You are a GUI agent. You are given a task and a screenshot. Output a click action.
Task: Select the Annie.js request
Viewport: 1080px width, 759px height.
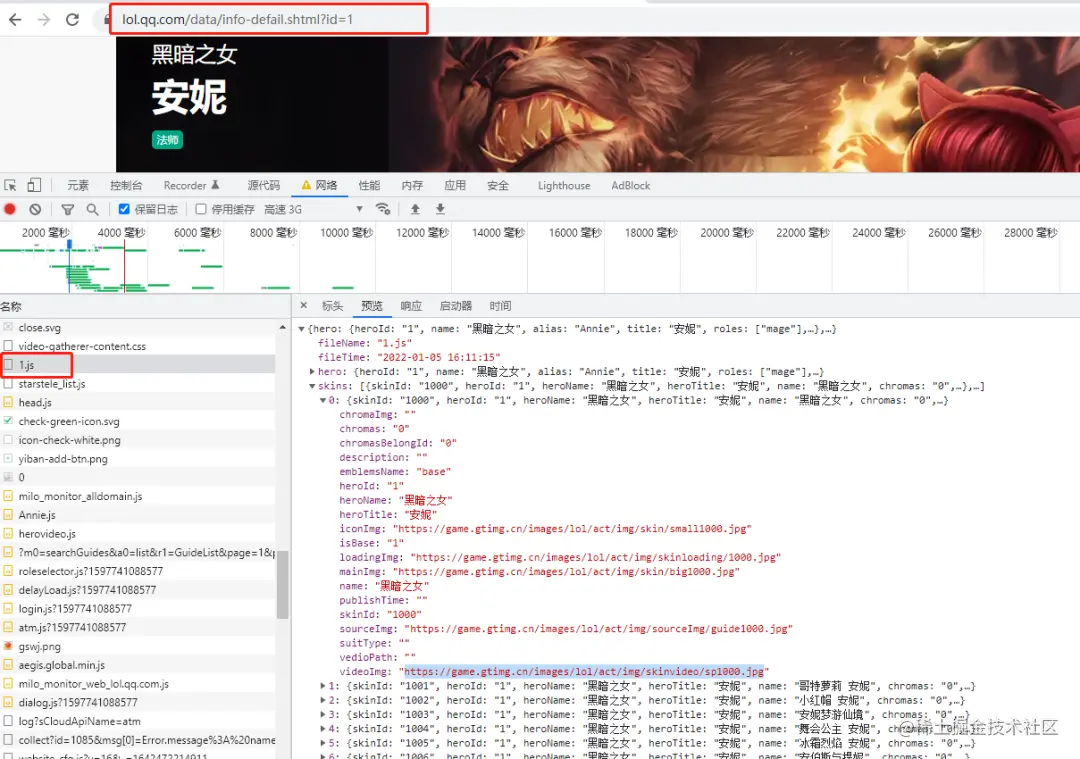[138, 514]
